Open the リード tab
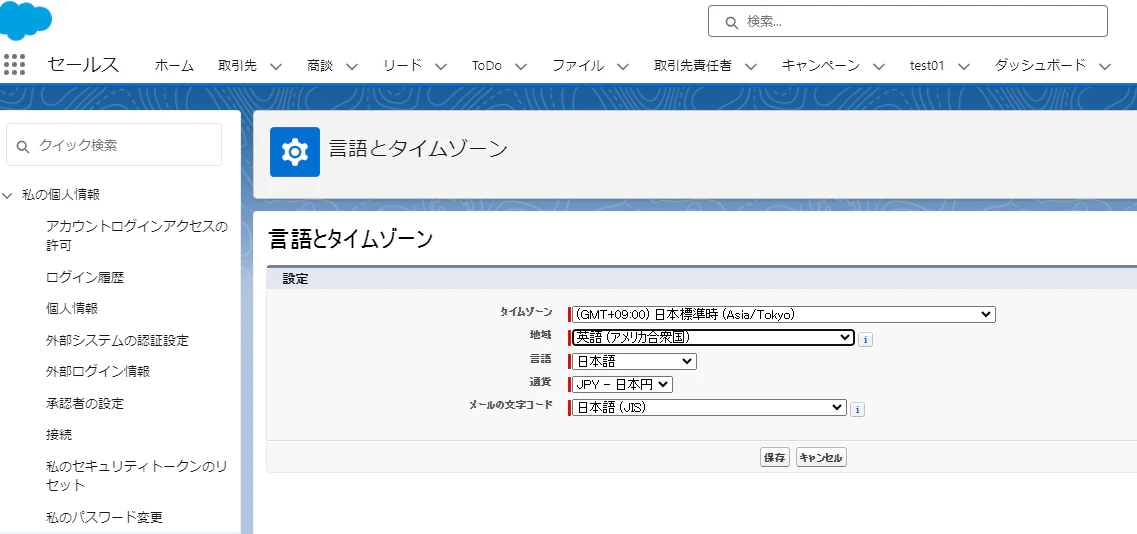 [402, 65]
